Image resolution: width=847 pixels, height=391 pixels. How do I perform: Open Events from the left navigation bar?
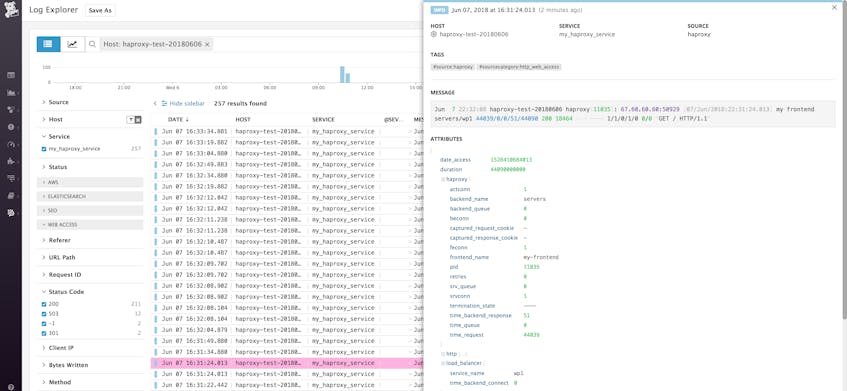(11, 75)
